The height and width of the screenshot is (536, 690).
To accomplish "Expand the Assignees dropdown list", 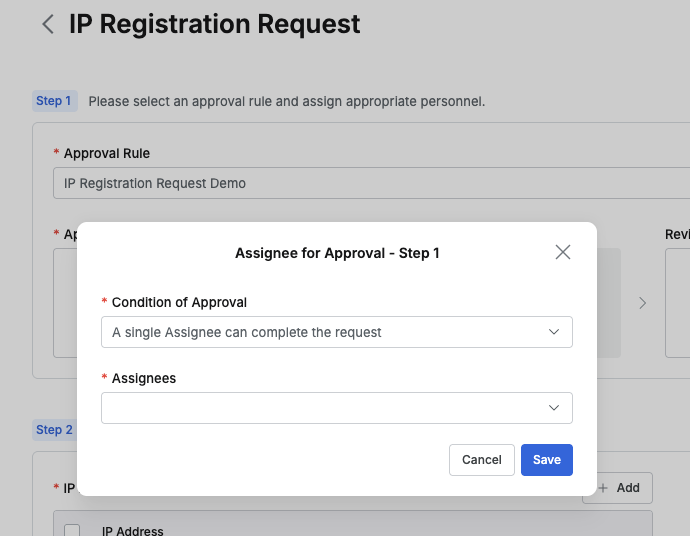I will [336, 408].
